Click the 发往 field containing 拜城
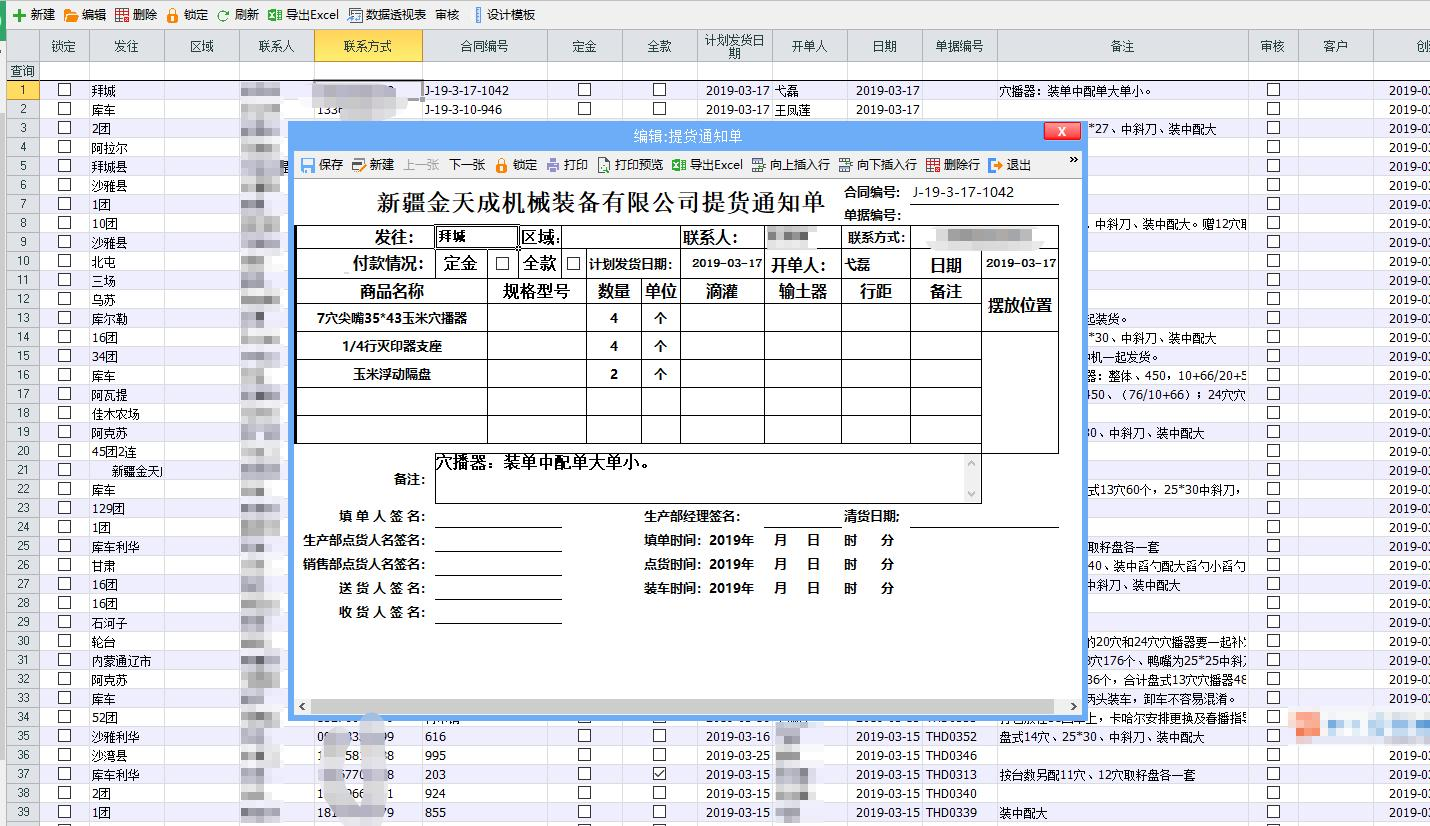 [477, 237]
